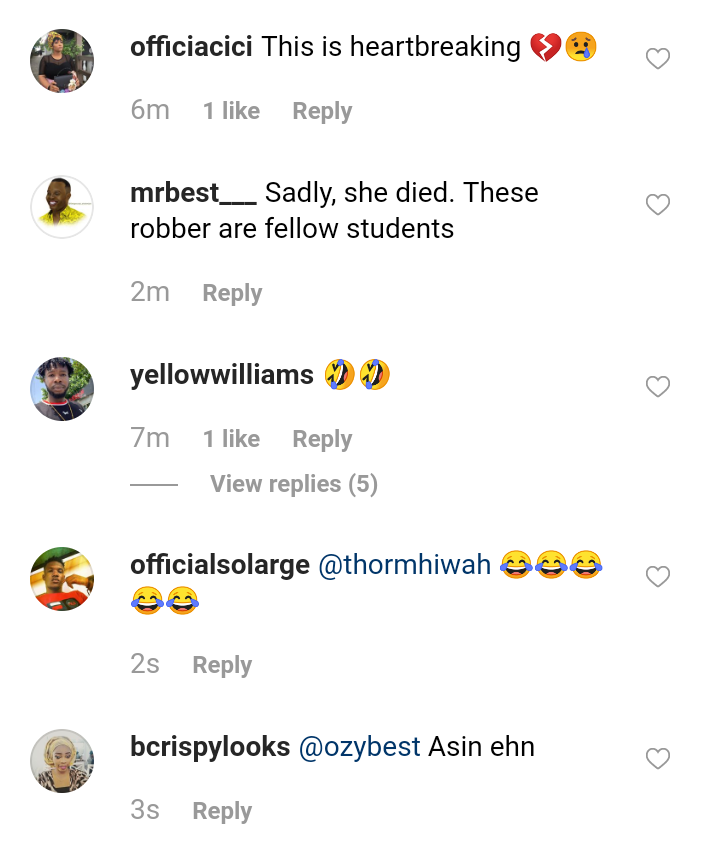Open bcrispylooks' profile picture
This screenshot has height=861, width=713.
coord(62,761)
